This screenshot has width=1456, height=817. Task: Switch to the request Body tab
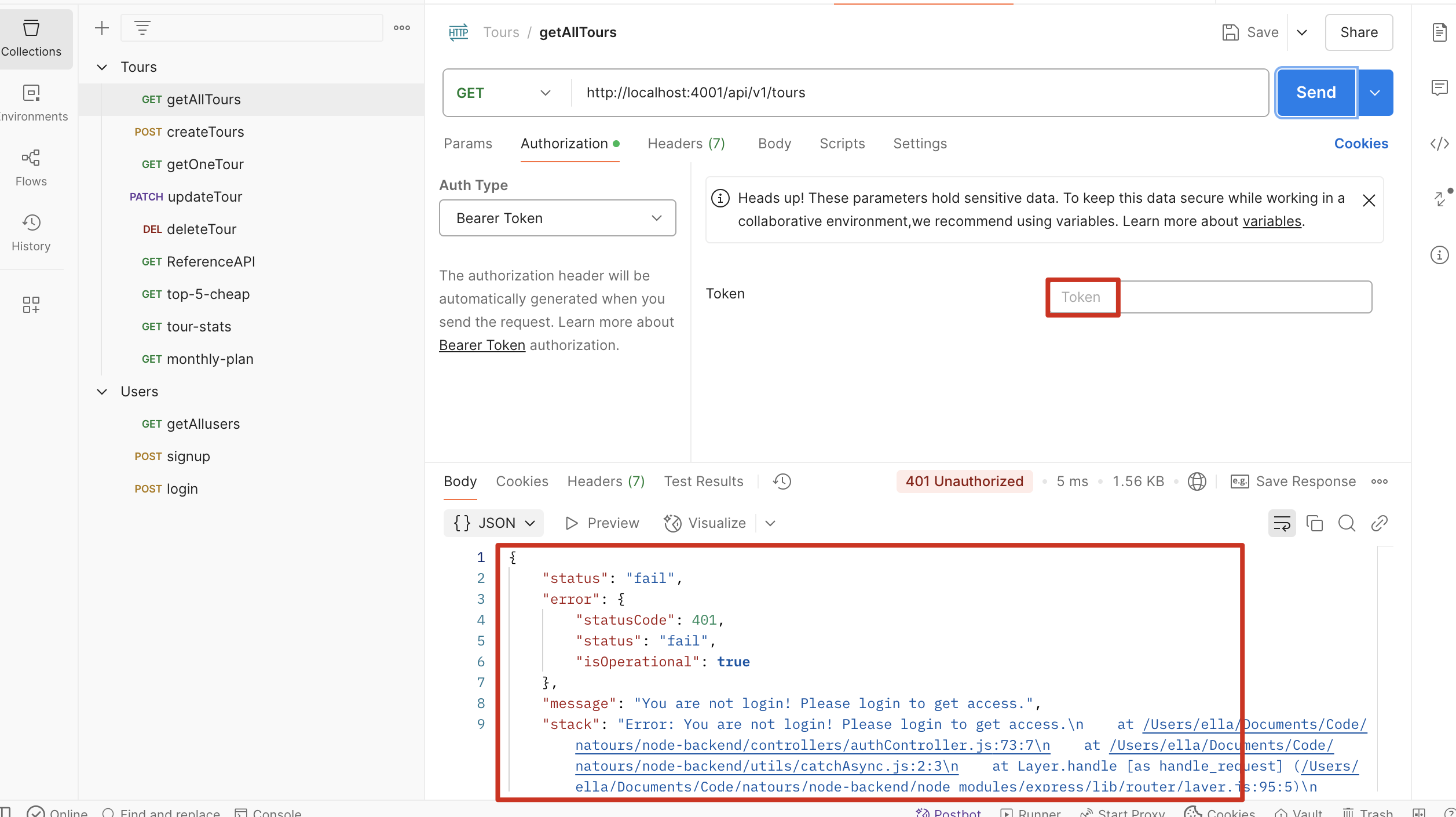pos(774,144)
